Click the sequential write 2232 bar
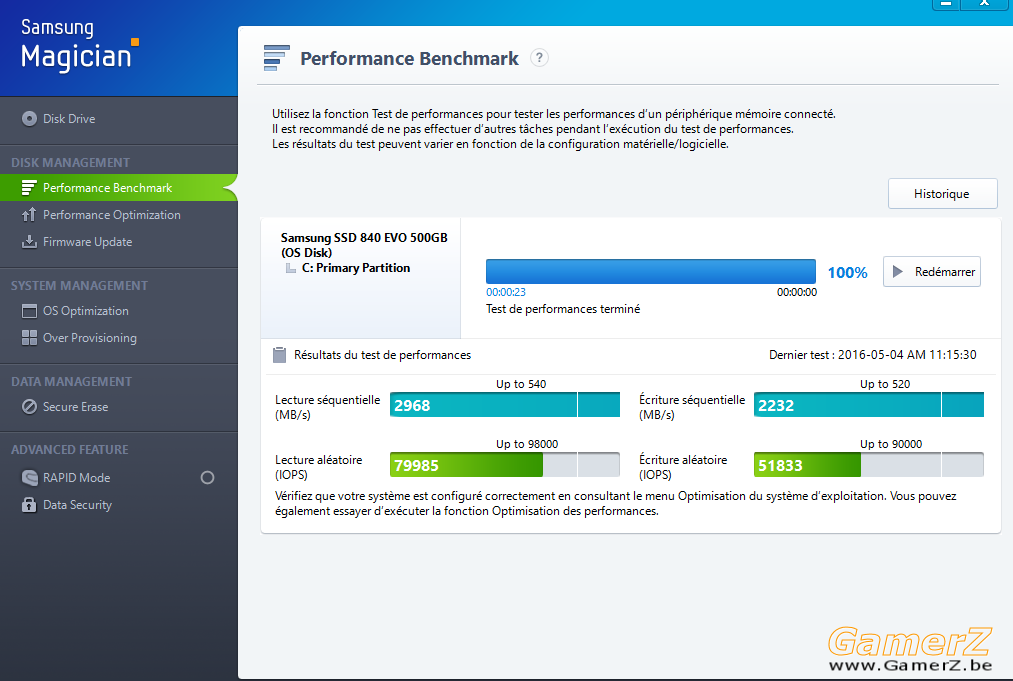This screenshot has height=681, width=1013. [x=869, y=405]
